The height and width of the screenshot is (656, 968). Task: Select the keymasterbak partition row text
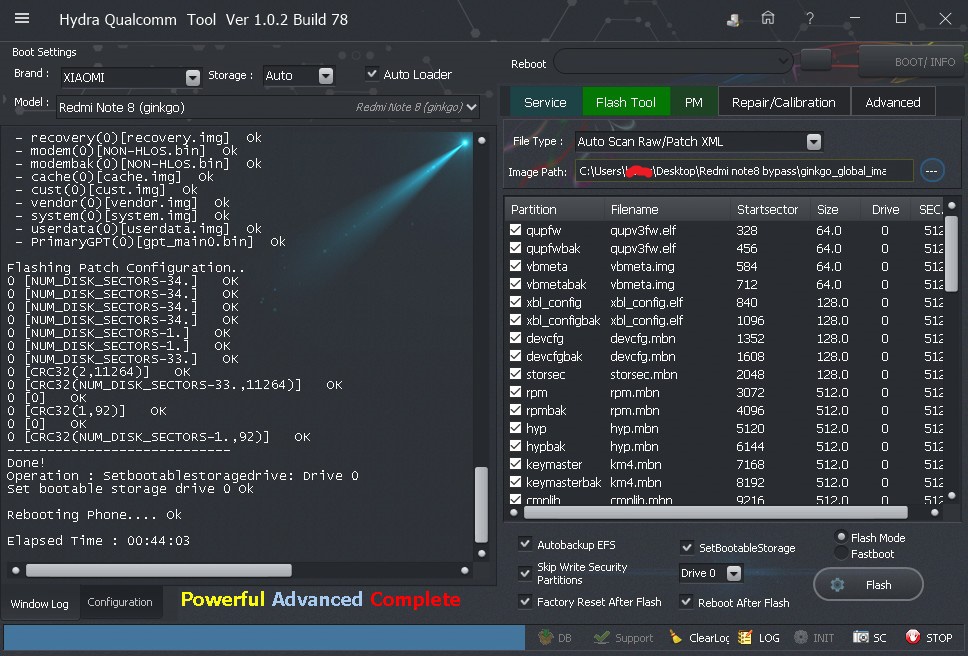tap(563, 482)
